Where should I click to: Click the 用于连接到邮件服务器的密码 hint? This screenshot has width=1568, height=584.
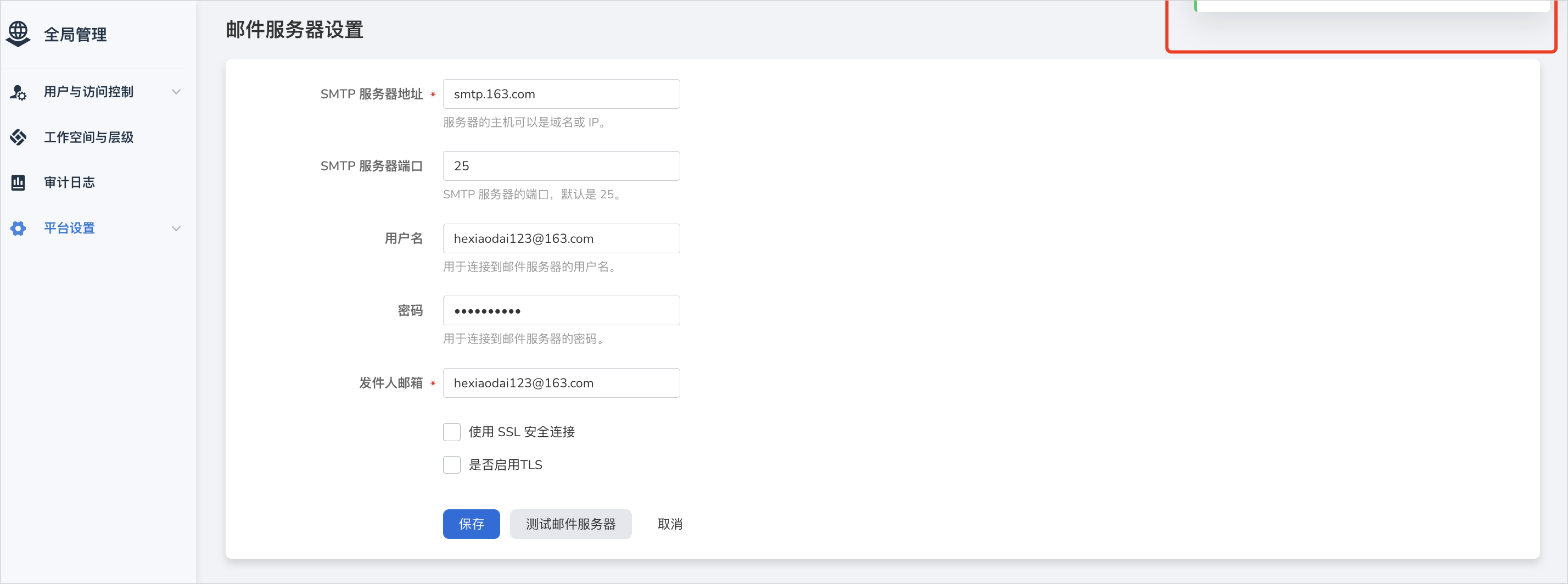(x=524, y=338)
